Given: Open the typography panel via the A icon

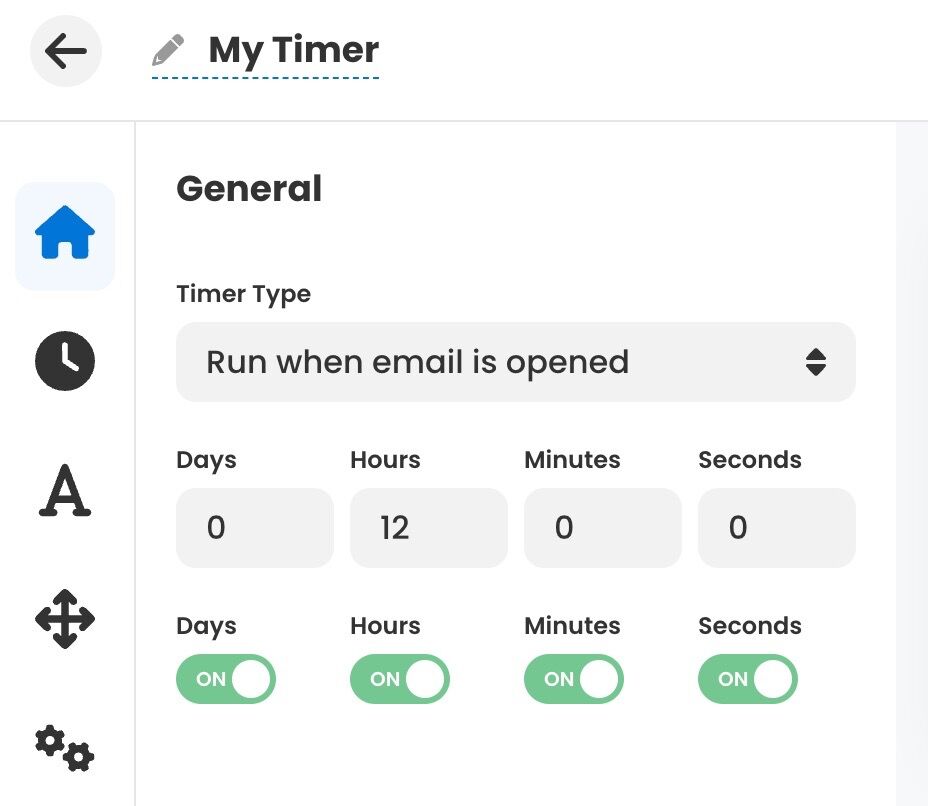Looking at the screenshot, I should pyautogui.click(x=64, y=490).
